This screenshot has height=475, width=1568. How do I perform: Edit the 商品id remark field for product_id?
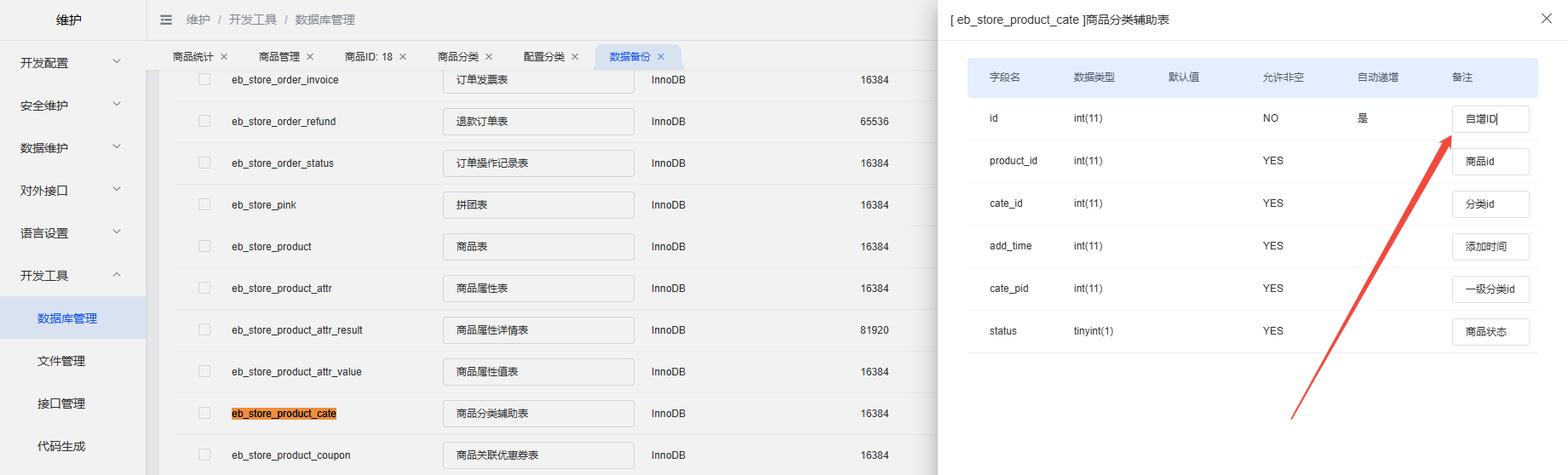pyautogui.click(x=1490, y=162)
